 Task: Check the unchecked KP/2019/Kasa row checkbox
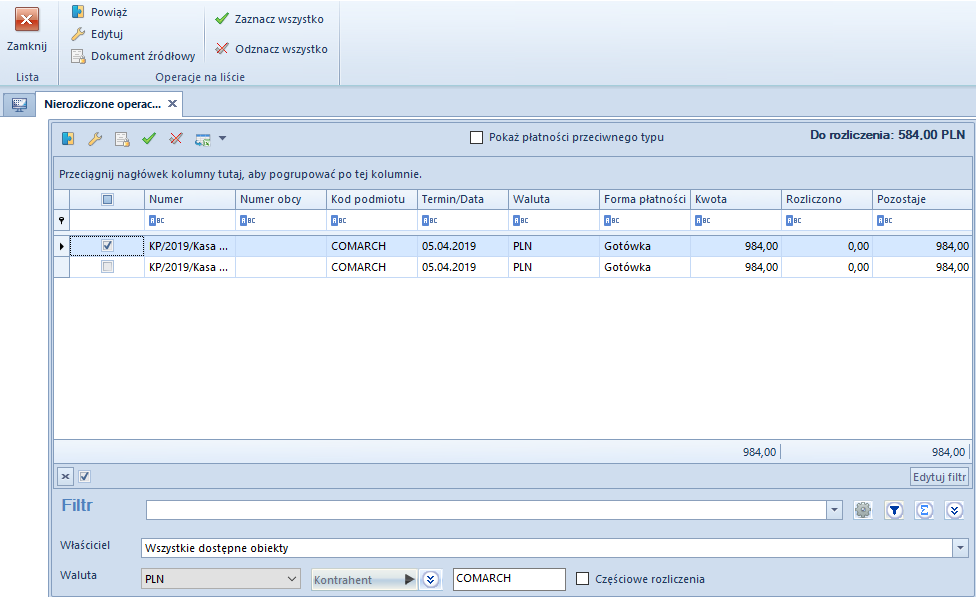(x=107, y=267)
